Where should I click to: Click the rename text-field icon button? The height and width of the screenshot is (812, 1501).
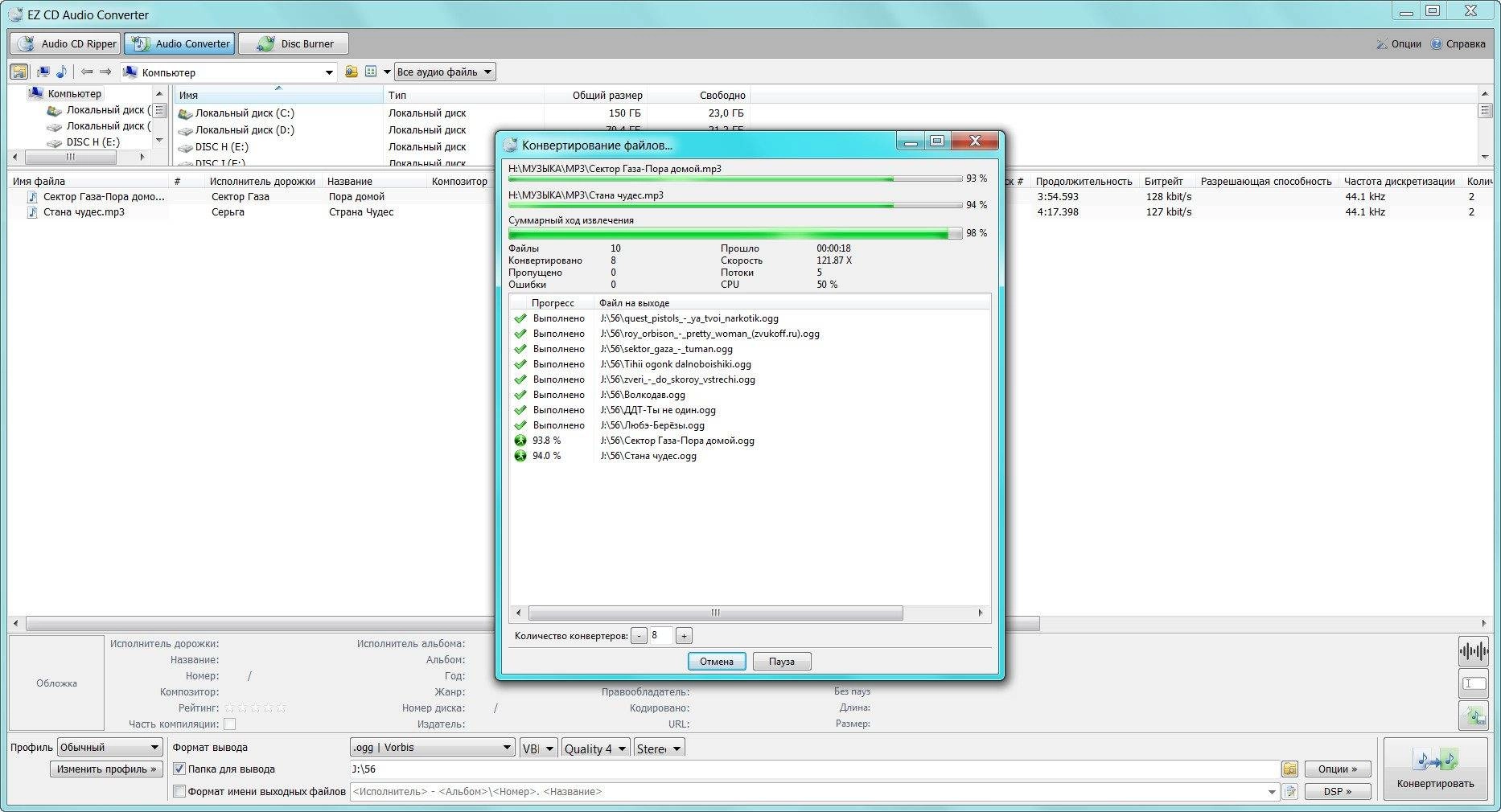coord(1473,683)
